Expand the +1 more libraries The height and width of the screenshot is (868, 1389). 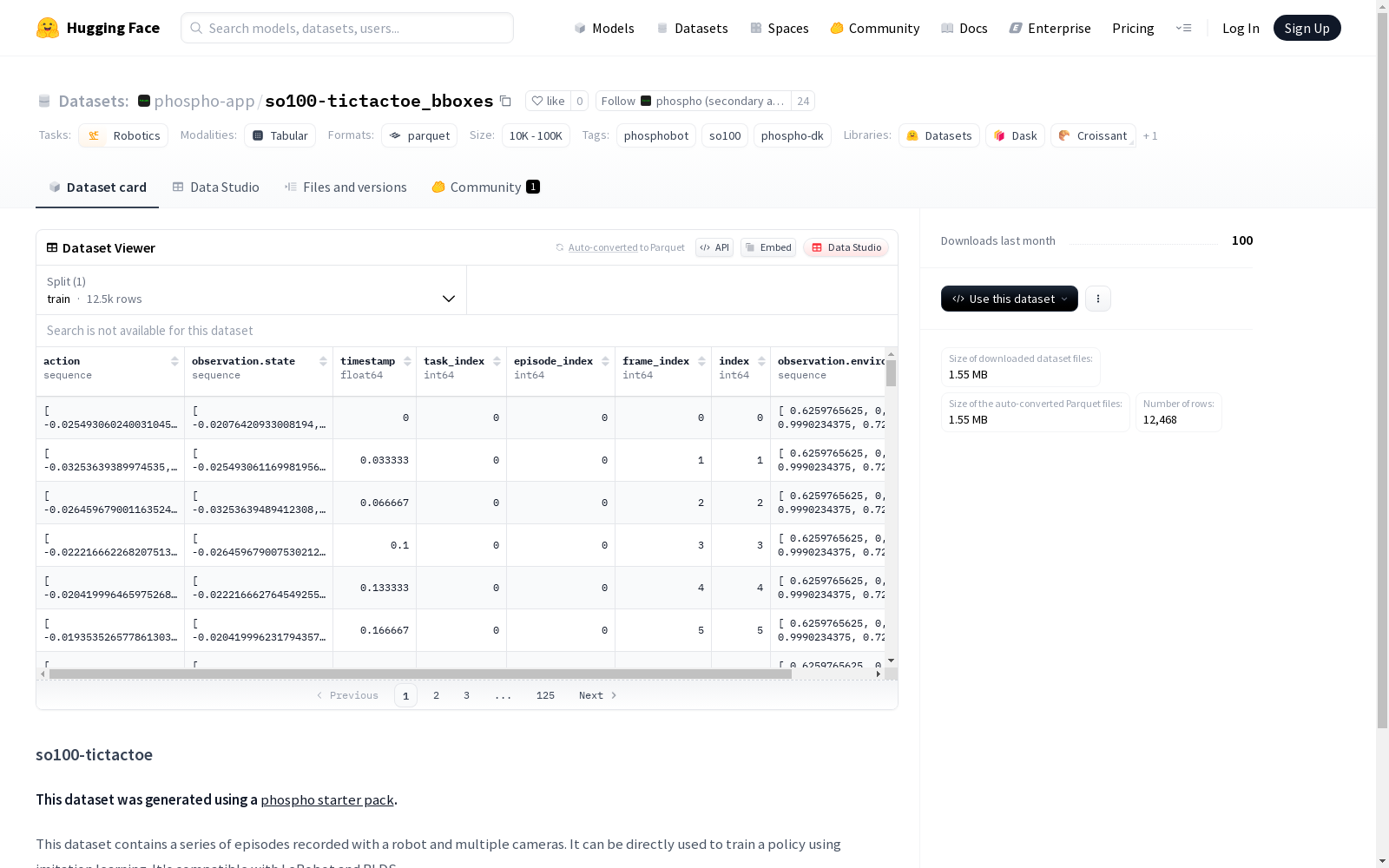tap(1150, 135)
